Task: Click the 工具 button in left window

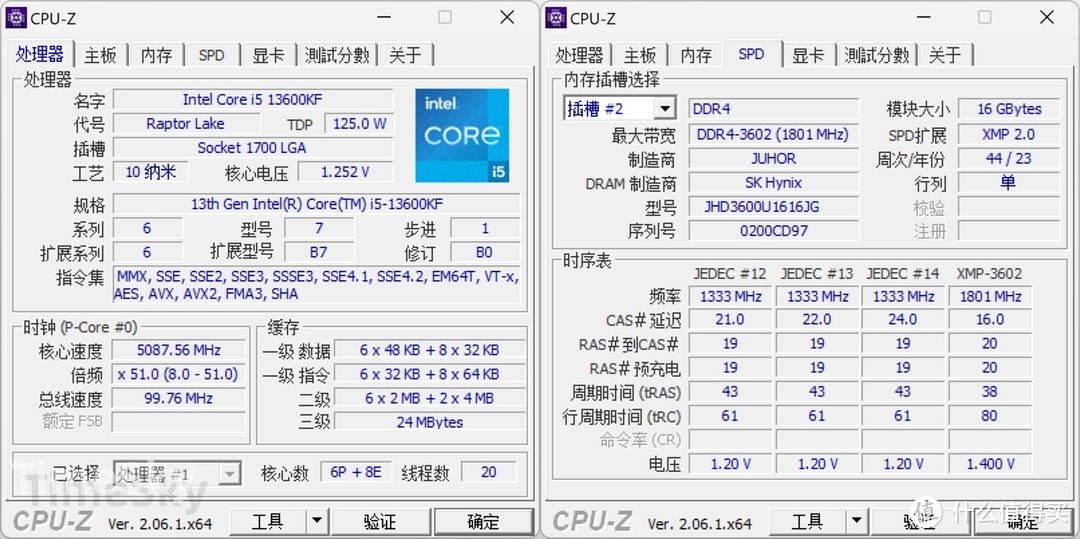Action: click(268, 522)
